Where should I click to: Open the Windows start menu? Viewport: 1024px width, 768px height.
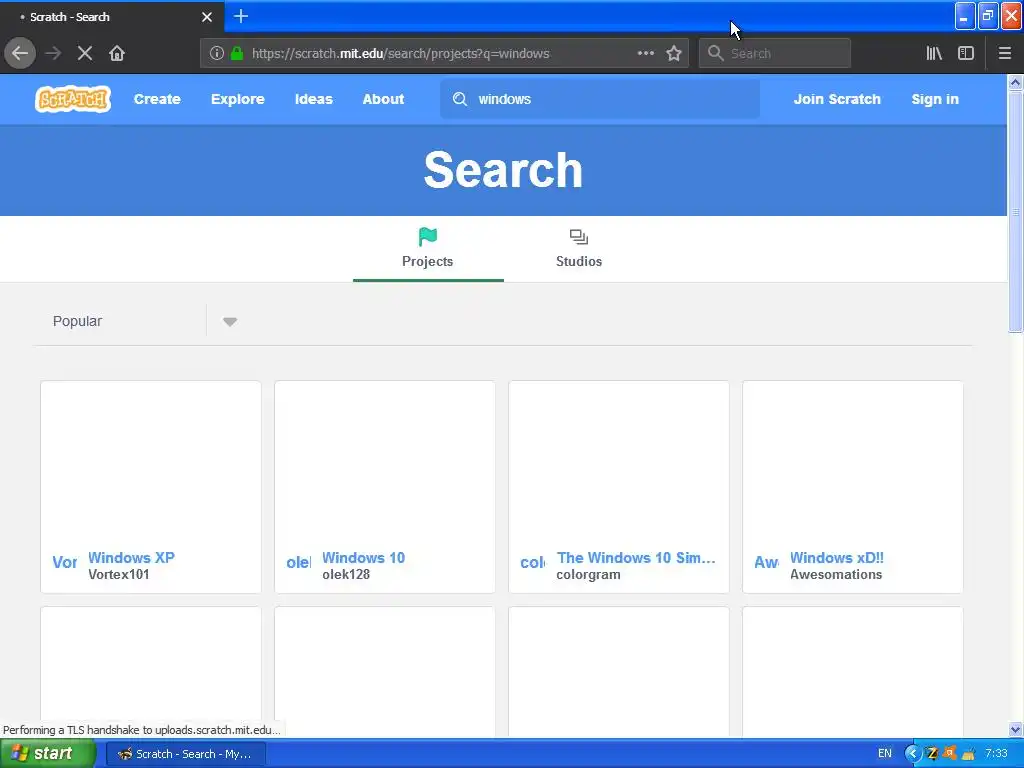(48, 754)
